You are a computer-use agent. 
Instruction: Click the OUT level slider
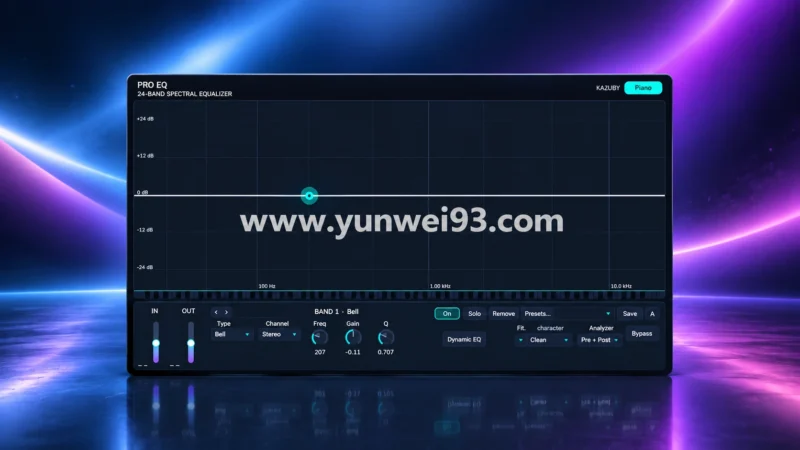190,342
